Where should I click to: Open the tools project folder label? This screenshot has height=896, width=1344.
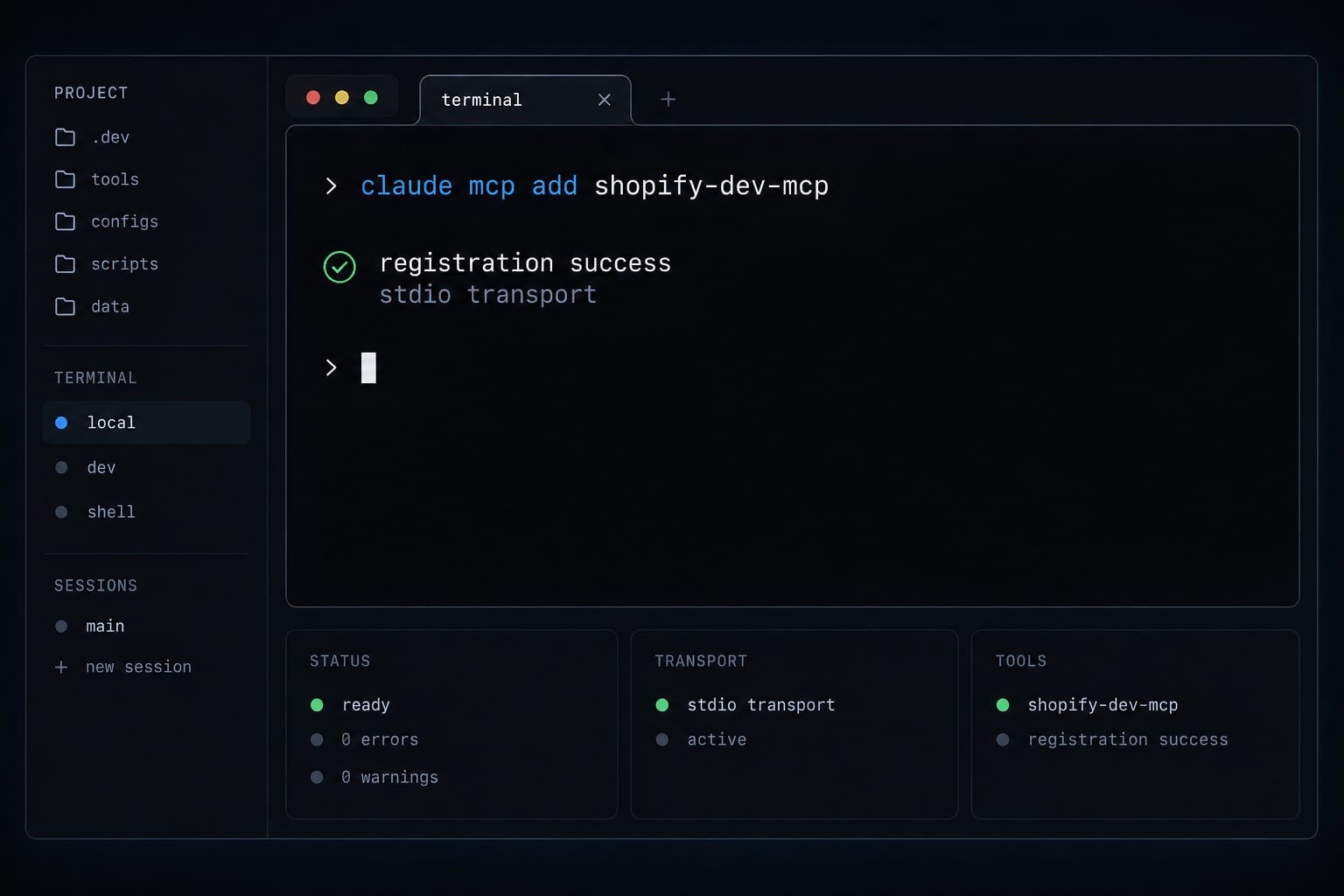pos(115,179)
